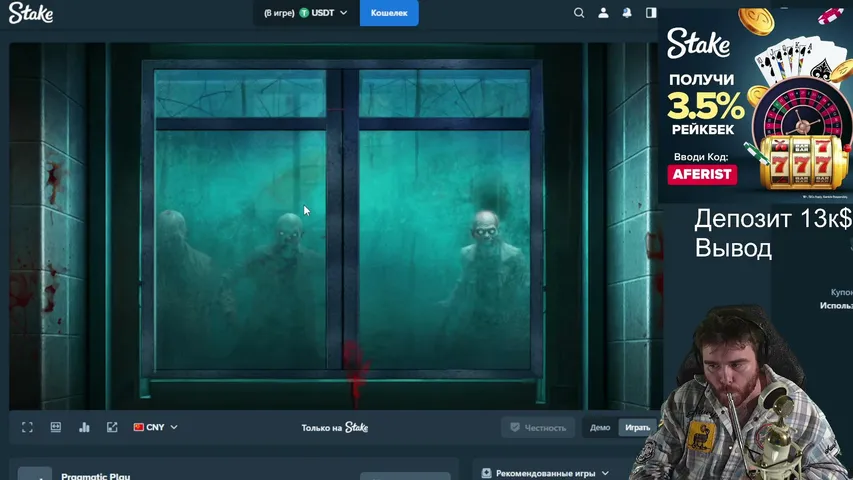Open live stats chart icon

[84, 427]
